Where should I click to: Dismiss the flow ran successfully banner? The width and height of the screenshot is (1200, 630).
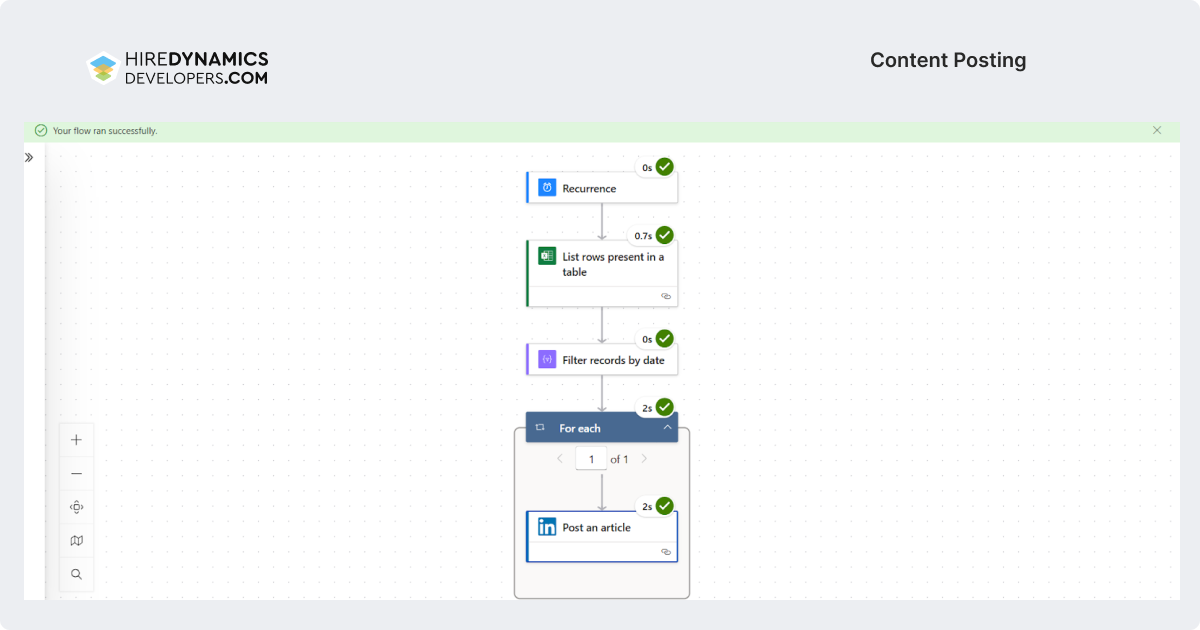pyautogui.click(x=1157, y=130)
